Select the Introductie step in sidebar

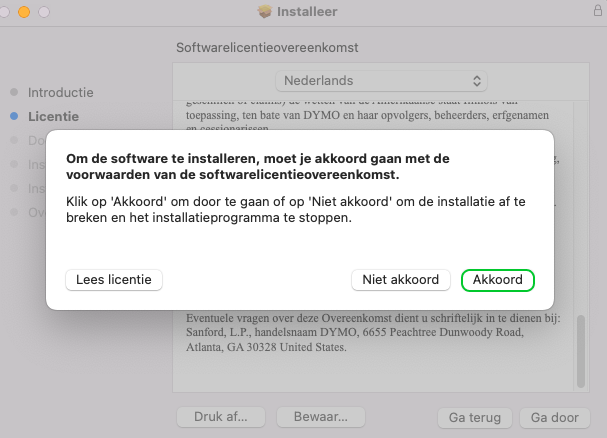coord(60,92)
